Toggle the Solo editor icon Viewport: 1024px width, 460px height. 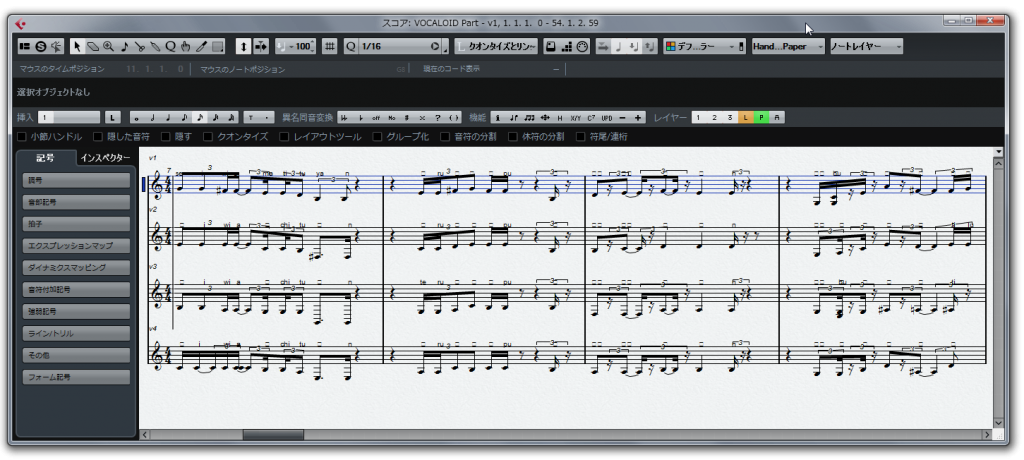40,46
